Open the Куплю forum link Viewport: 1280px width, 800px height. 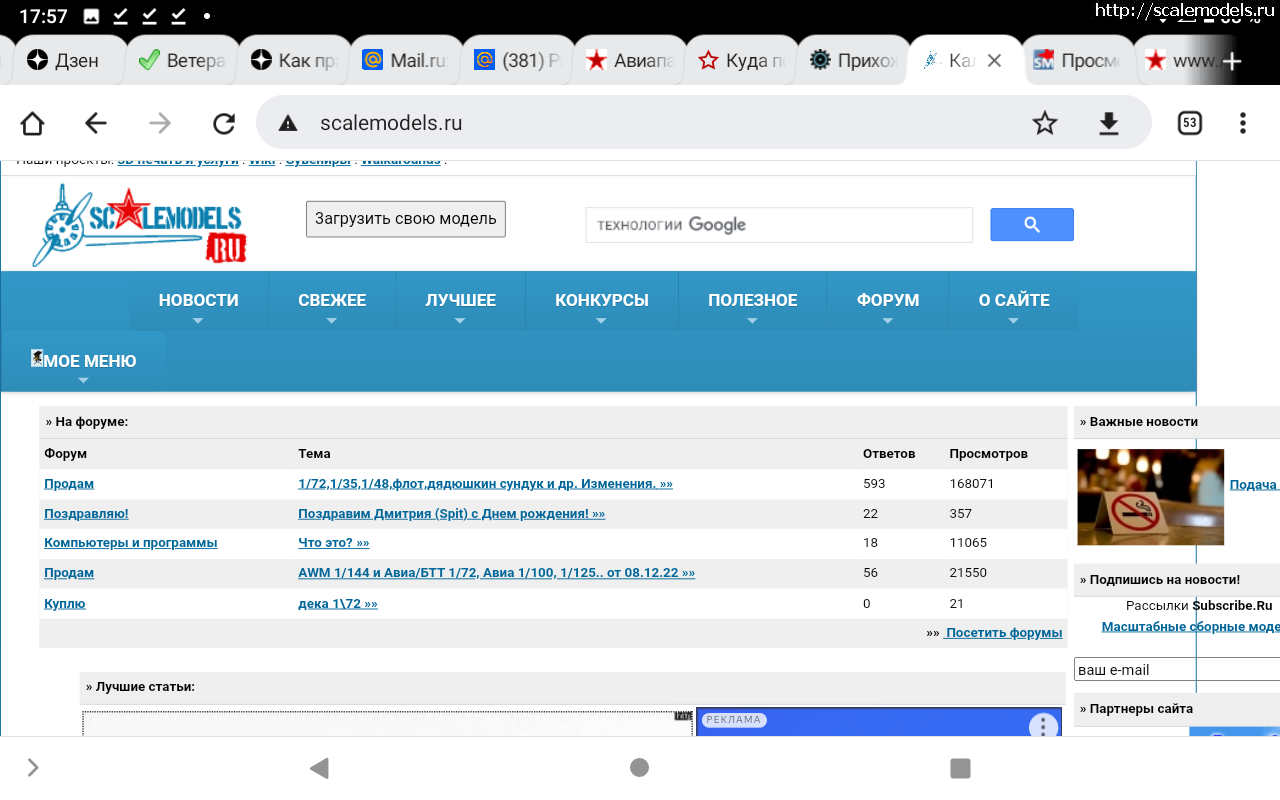(x=65, y=604)
